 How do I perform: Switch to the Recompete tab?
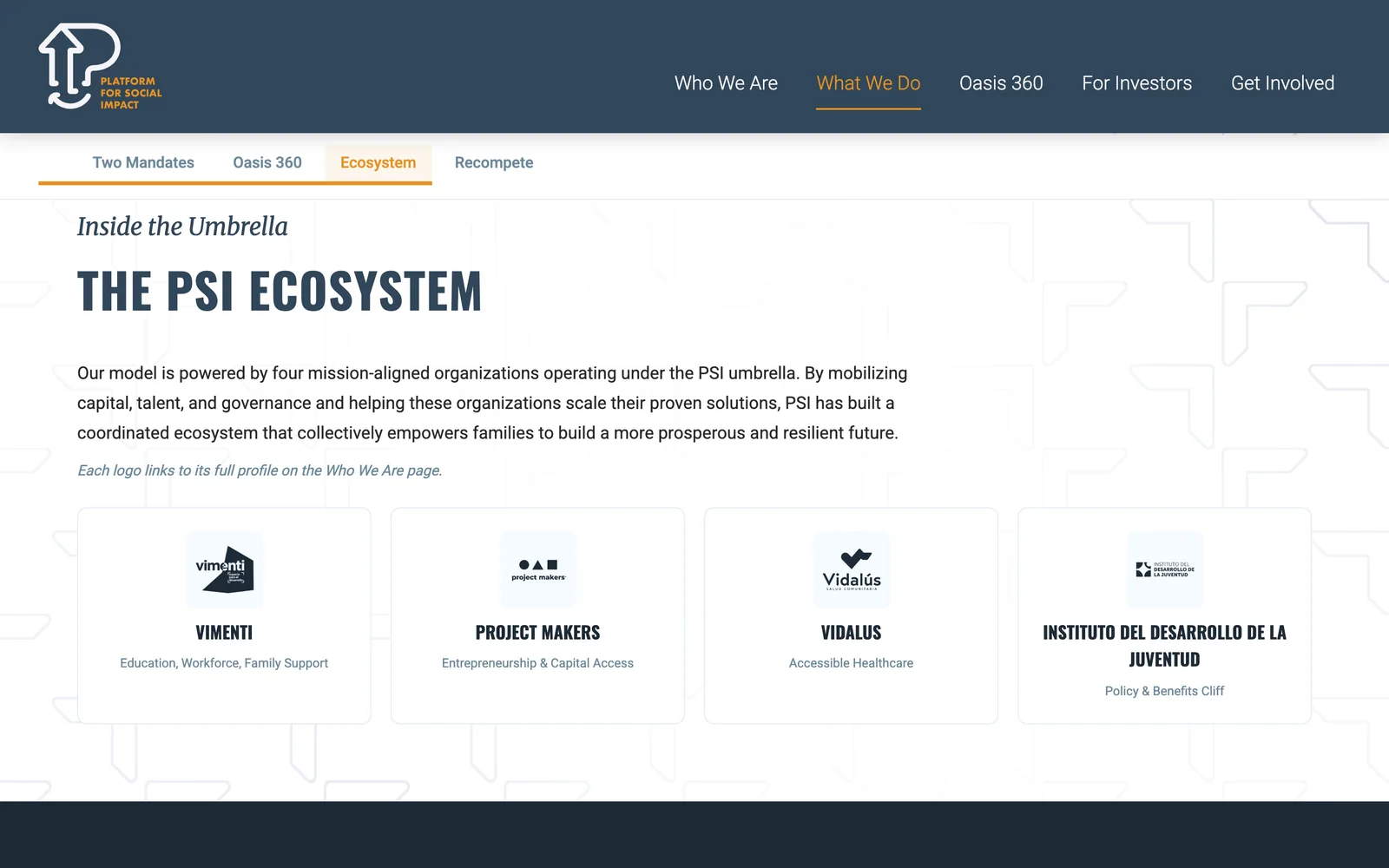click(x=494, y=163)
